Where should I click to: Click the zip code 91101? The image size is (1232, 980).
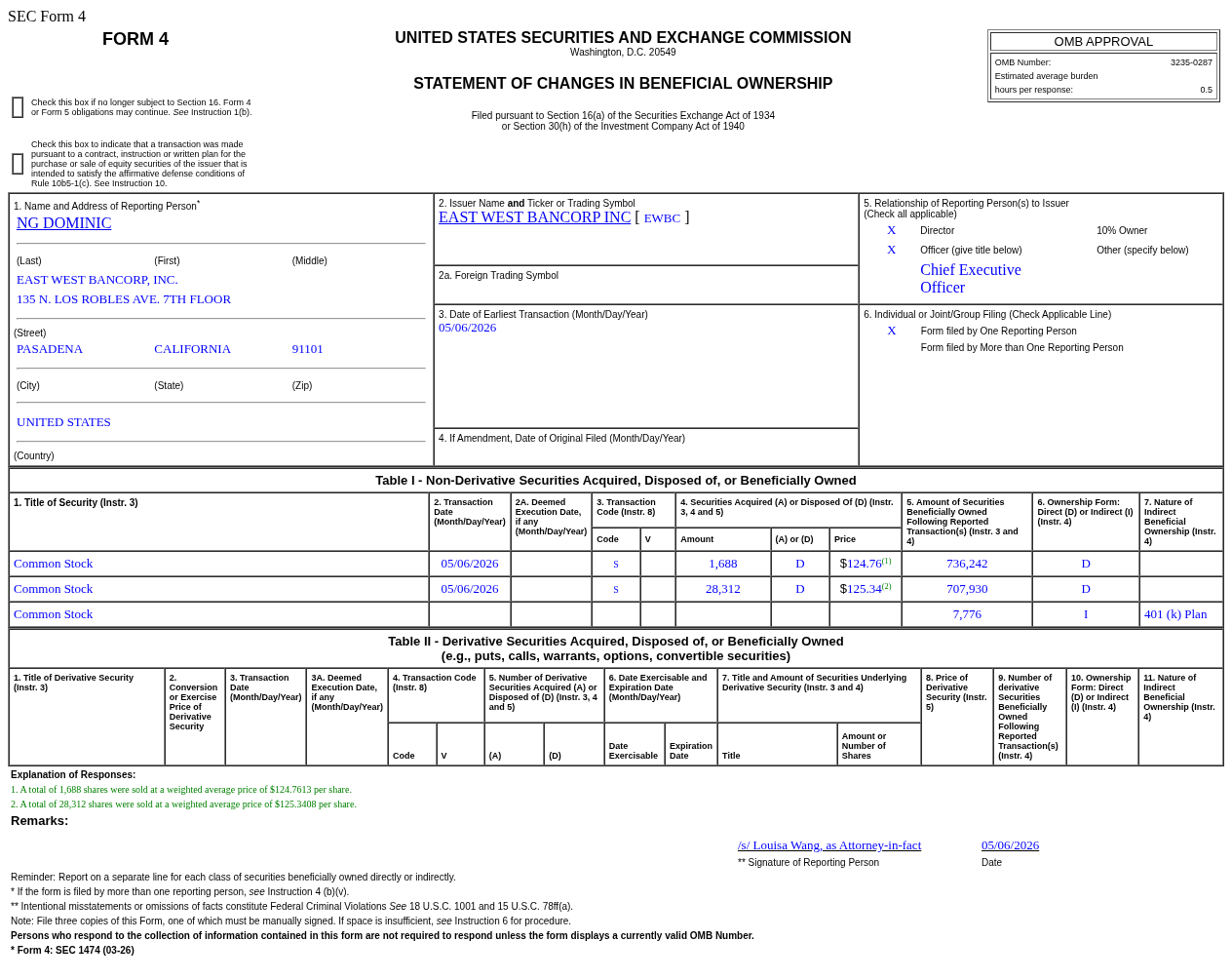(x=307, y=349)
